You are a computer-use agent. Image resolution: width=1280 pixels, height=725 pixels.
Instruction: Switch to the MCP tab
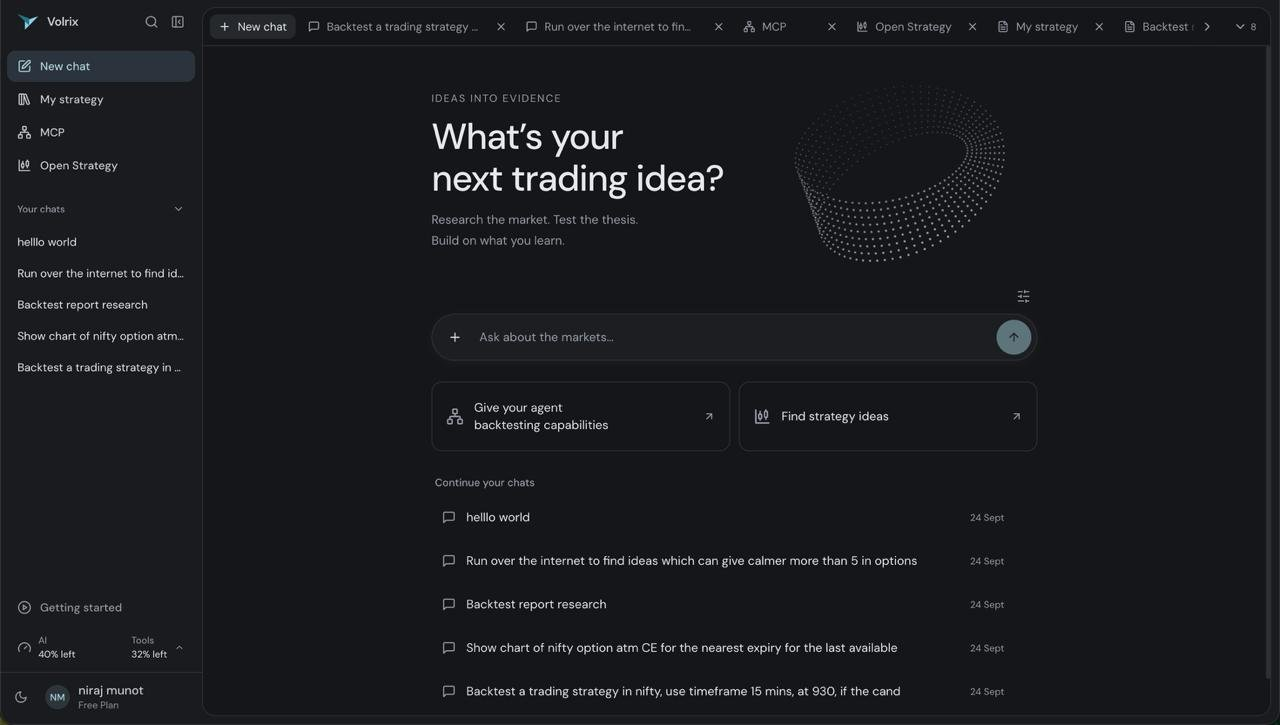point(774,27)
